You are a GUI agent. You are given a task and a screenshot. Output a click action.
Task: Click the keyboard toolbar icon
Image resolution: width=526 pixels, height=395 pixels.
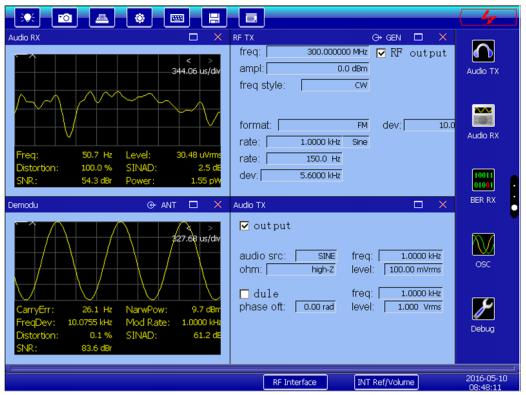177,17
